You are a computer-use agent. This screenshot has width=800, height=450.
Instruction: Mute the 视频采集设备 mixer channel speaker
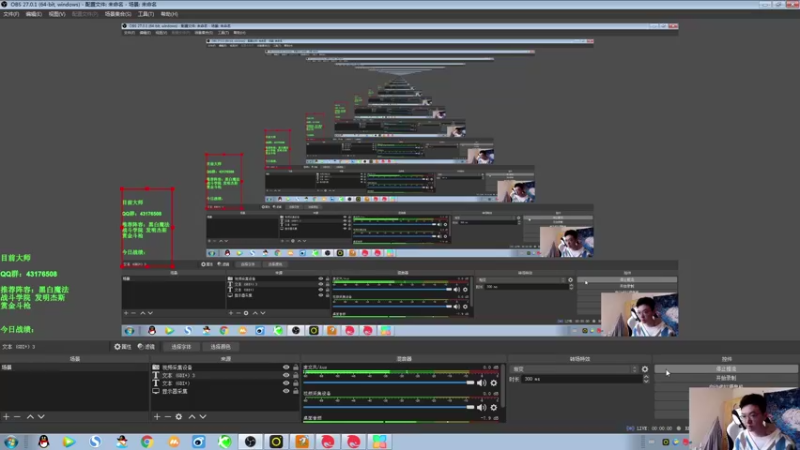pos(482,407)
